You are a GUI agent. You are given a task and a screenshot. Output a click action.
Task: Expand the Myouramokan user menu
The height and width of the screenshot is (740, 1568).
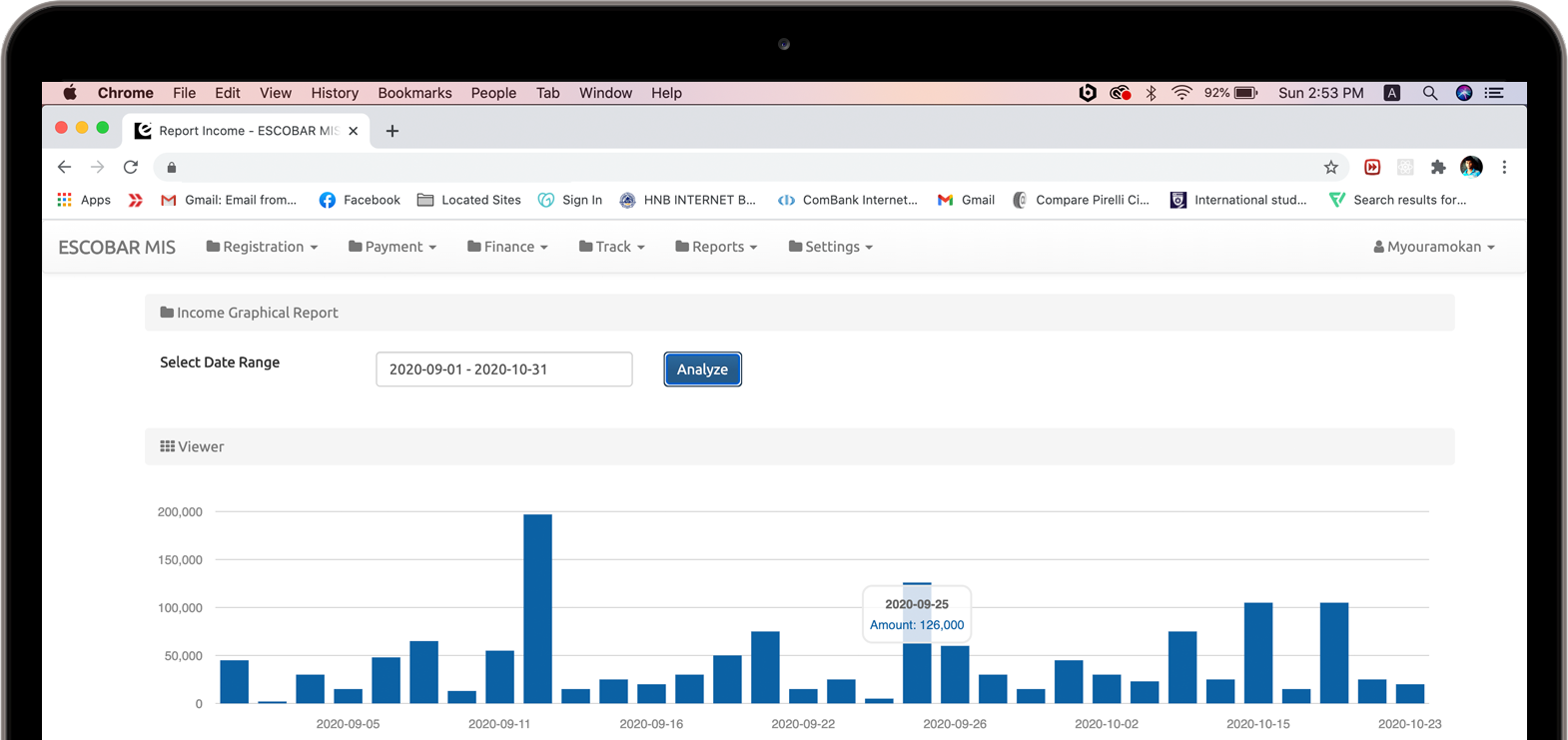[x=1433, y=247]
